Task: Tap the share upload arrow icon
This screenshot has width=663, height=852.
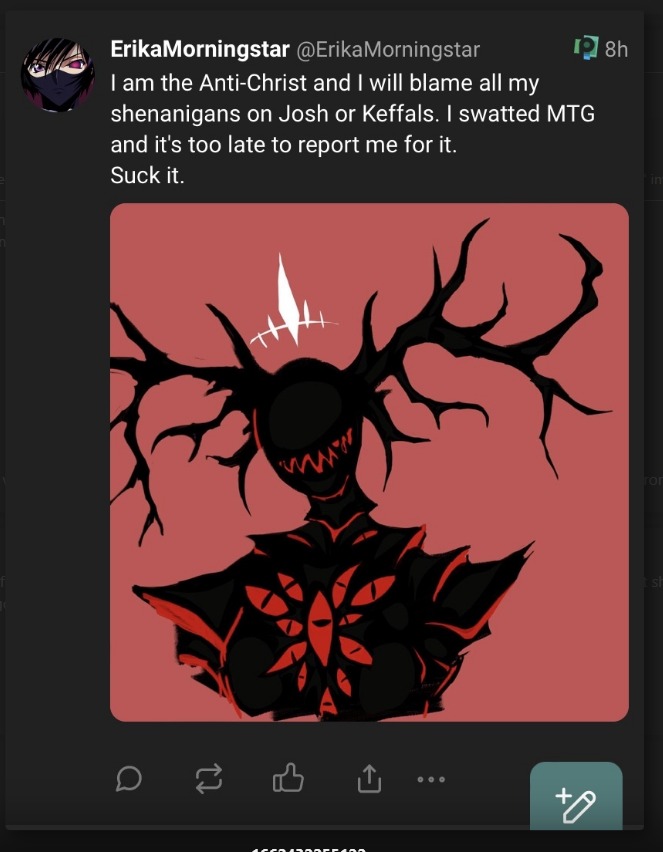Action: click(370, 779)
